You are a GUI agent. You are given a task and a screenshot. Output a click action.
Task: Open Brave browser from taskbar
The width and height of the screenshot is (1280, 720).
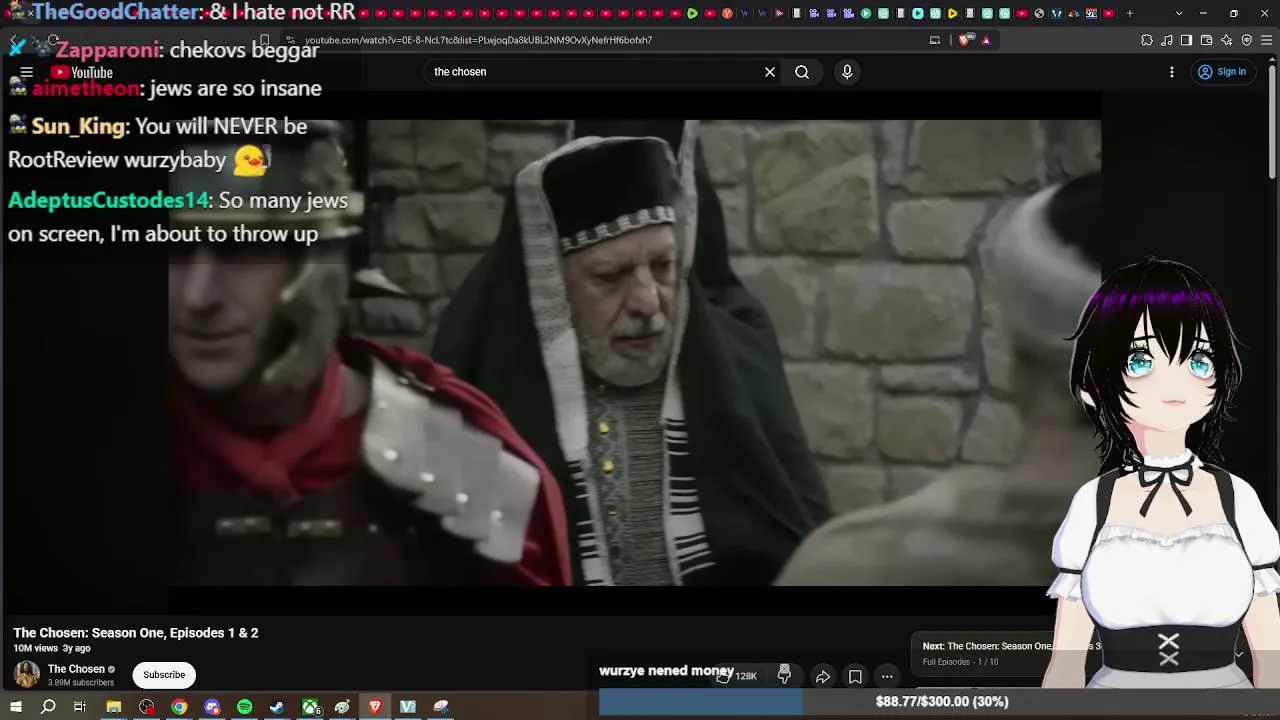pos(375,707)
